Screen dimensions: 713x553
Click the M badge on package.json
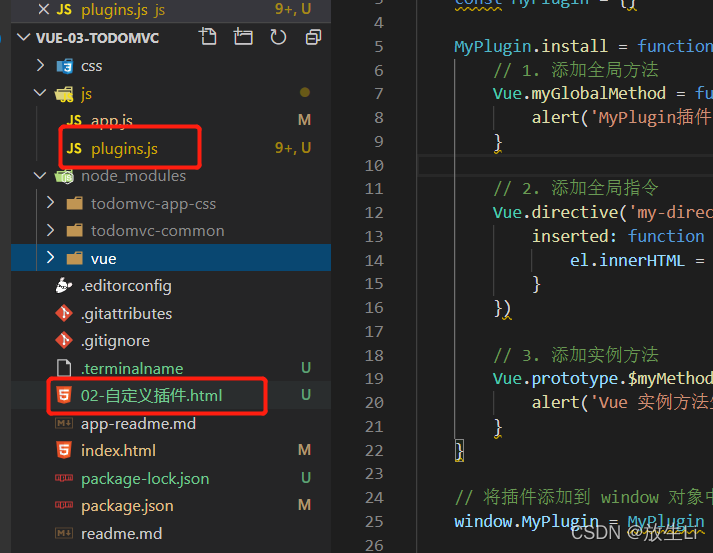[x=304, y=505]
